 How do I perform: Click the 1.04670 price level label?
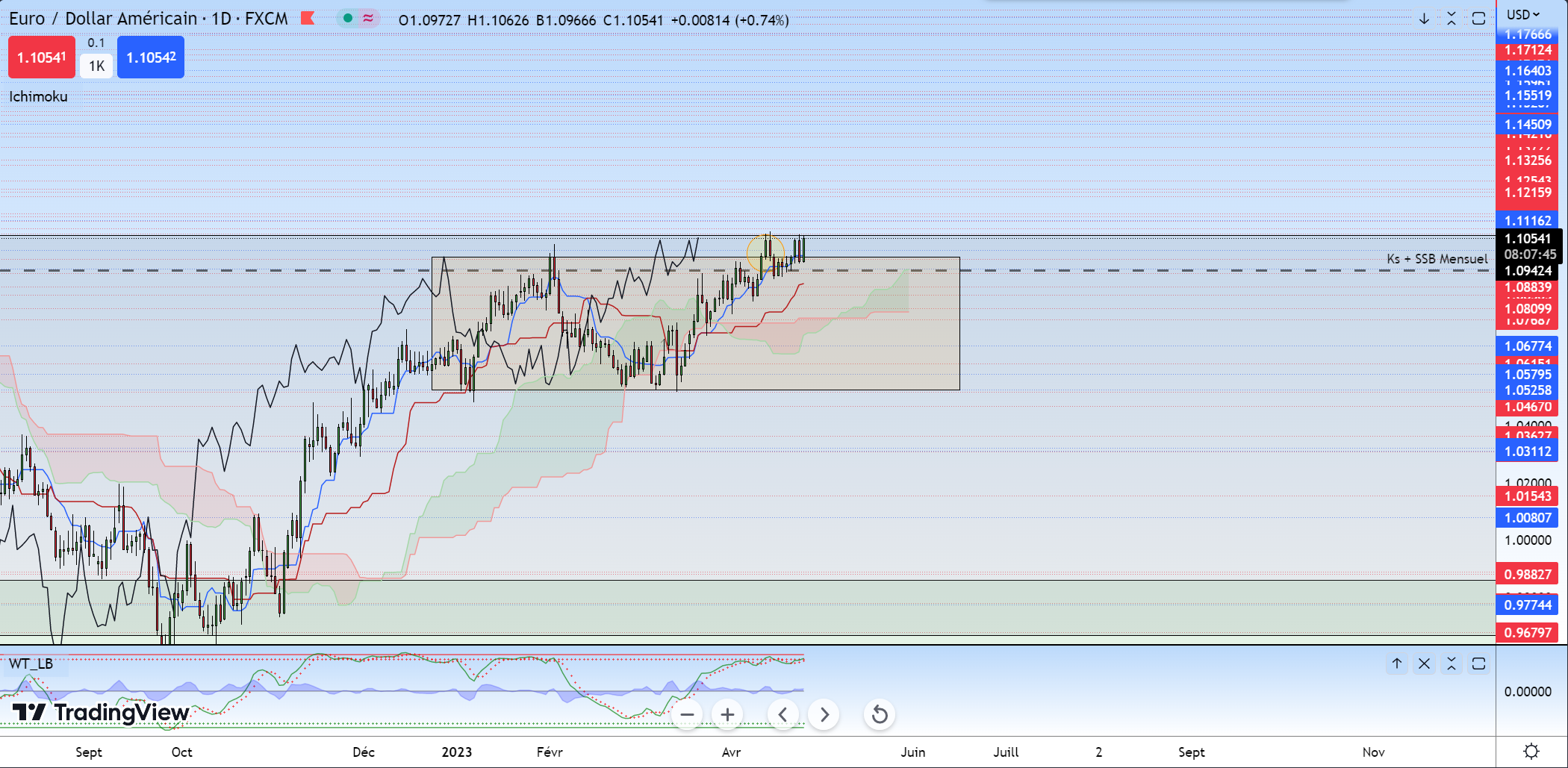point(1528,407)
